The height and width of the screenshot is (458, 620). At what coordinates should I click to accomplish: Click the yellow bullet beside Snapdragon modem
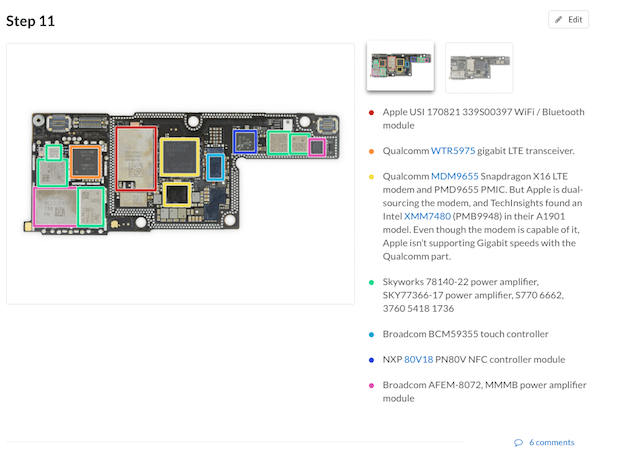tap(371, 177)
